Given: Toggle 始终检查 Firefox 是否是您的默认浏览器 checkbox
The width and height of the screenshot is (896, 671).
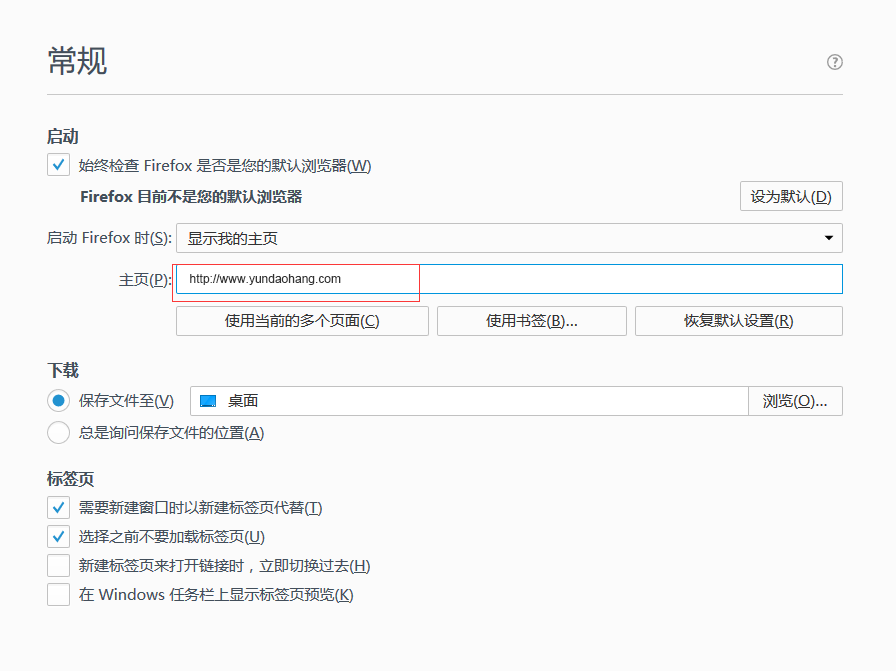Looking at the screenshot, I should pyautogui.click(x=58, y=165).
